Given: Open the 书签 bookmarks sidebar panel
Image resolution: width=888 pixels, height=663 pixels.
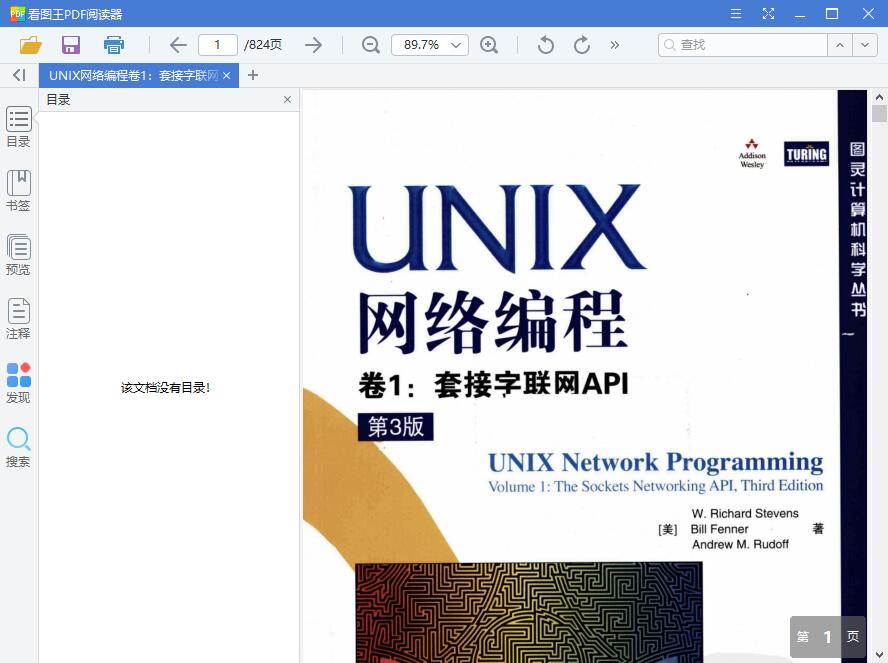Looking at the screenshot, I should tap(19, 191).
